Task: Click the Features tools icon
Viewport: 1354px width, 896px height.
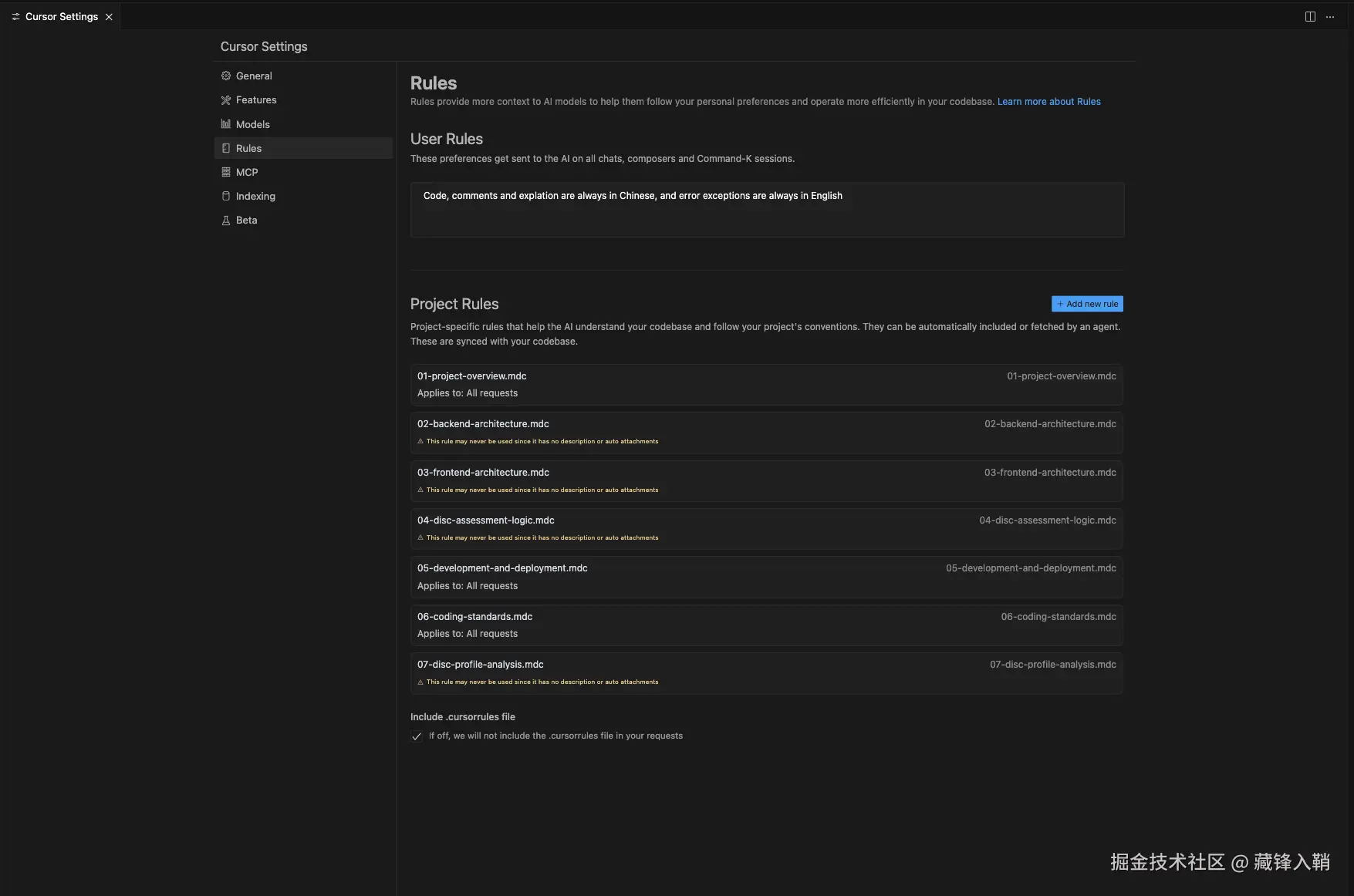Action: [x=226, y=100]
